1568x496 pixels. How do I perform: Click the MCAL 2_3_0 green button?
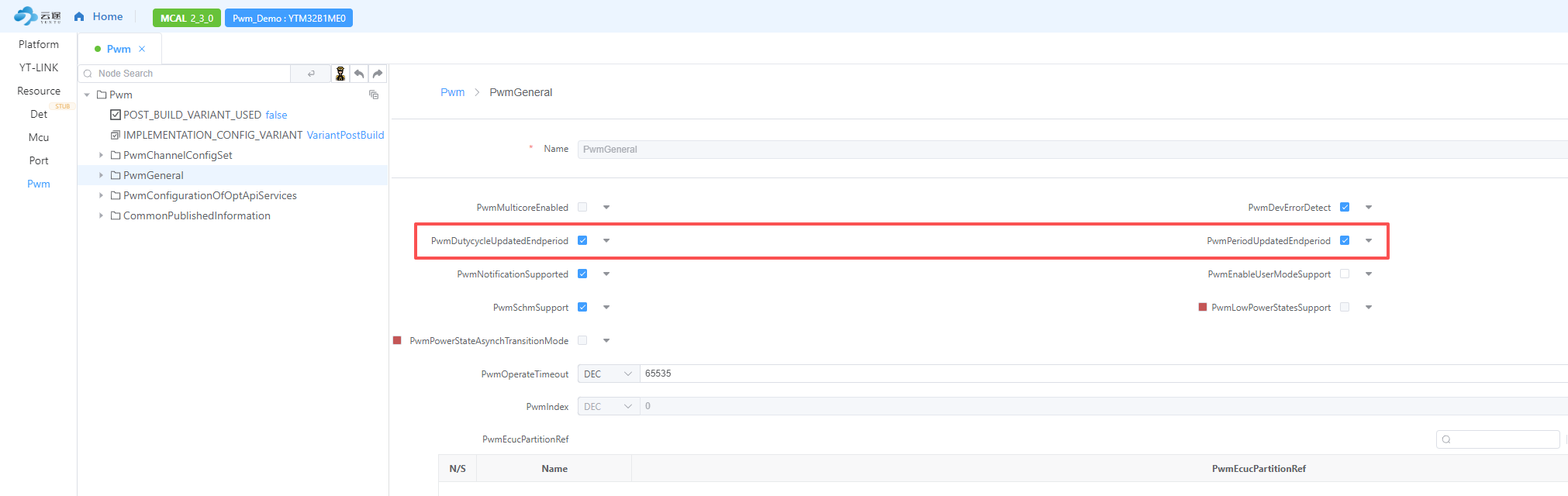click(187, 18)
